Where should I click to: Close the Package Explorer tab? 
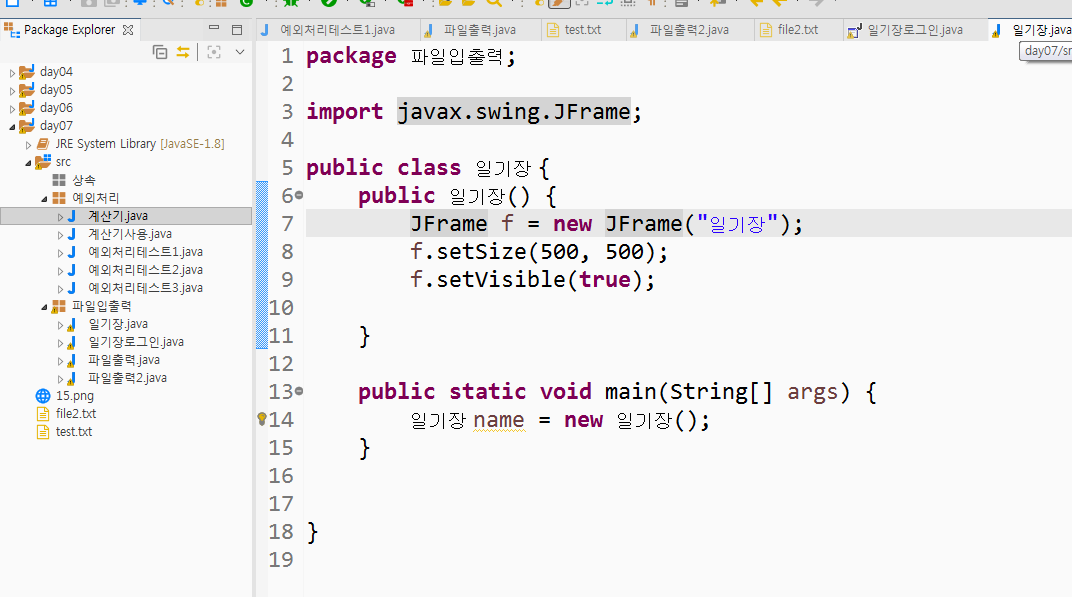128,30
